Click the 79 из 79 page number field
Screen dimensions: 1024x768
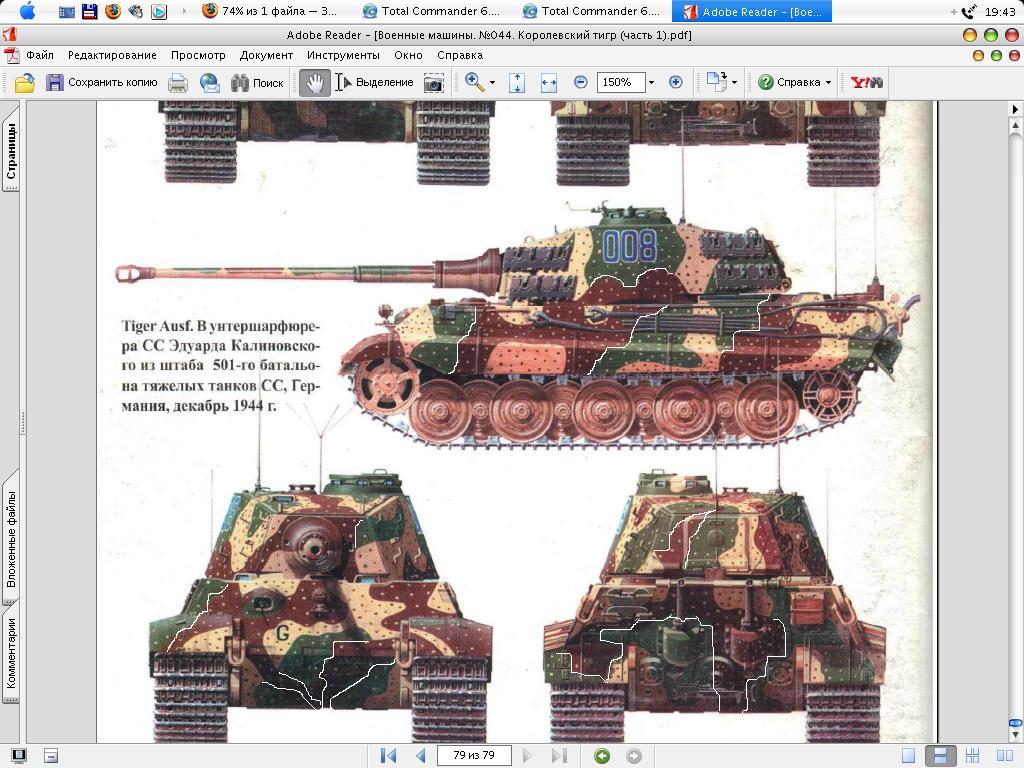point(473,756)
